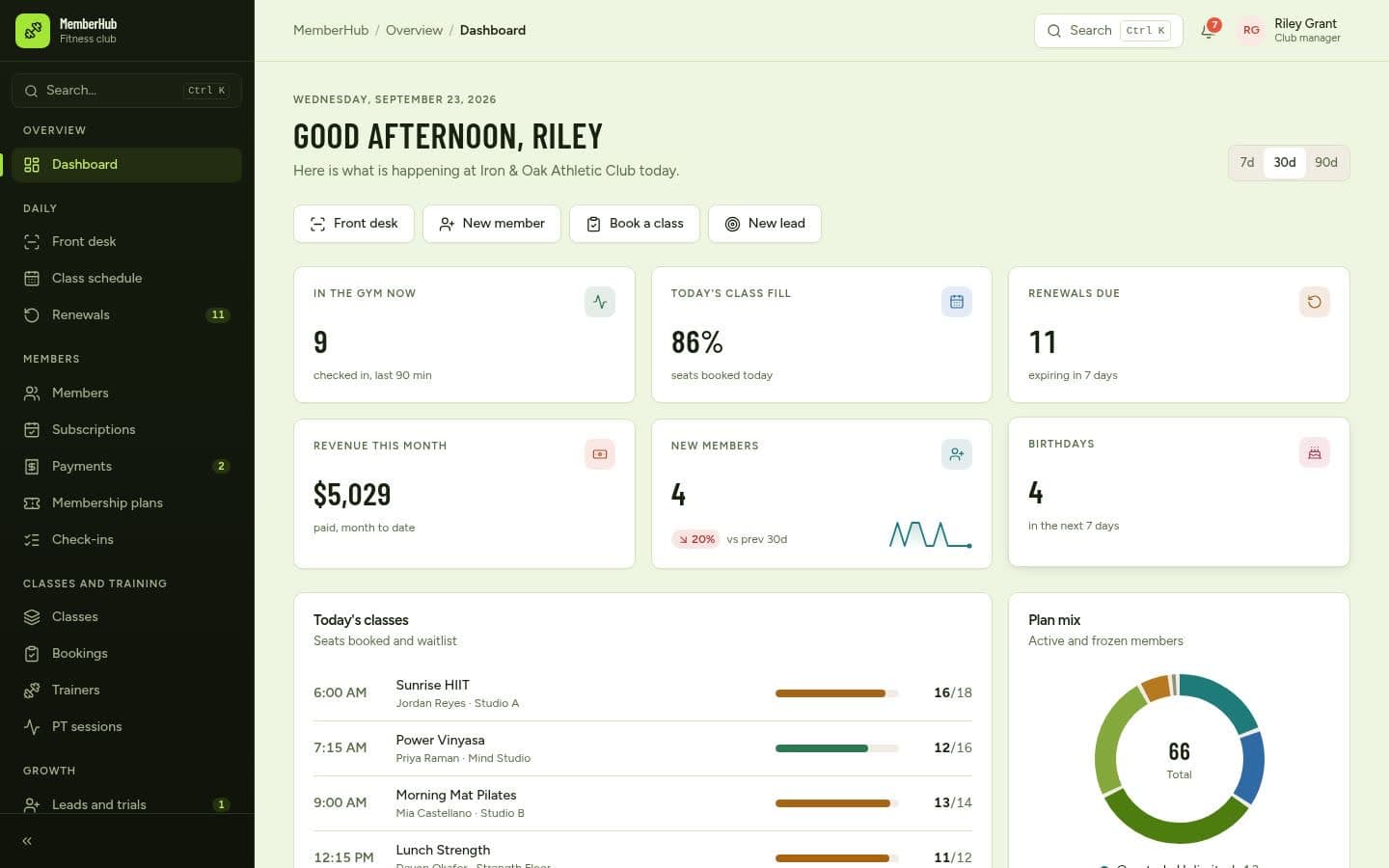
Task: Click the New lead button
Action: [765, 224]
